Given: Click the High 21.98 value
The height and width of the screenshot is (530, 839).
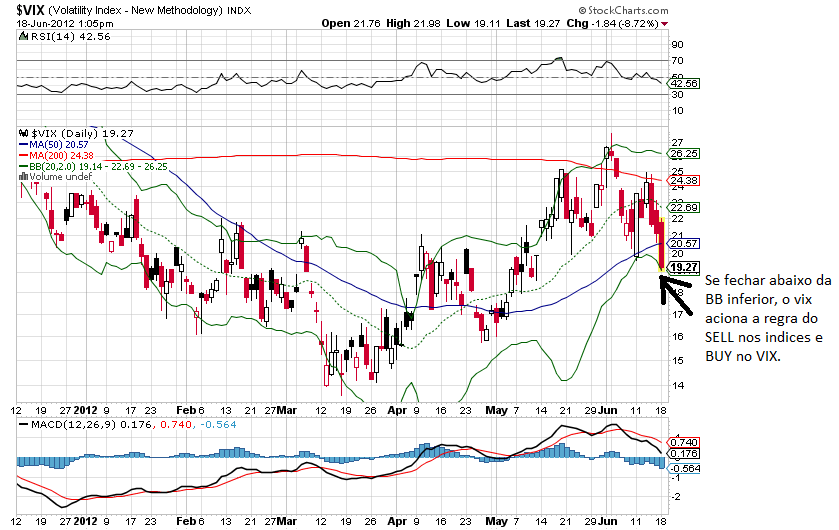Looking at the screenshot, I should (413, 24).
